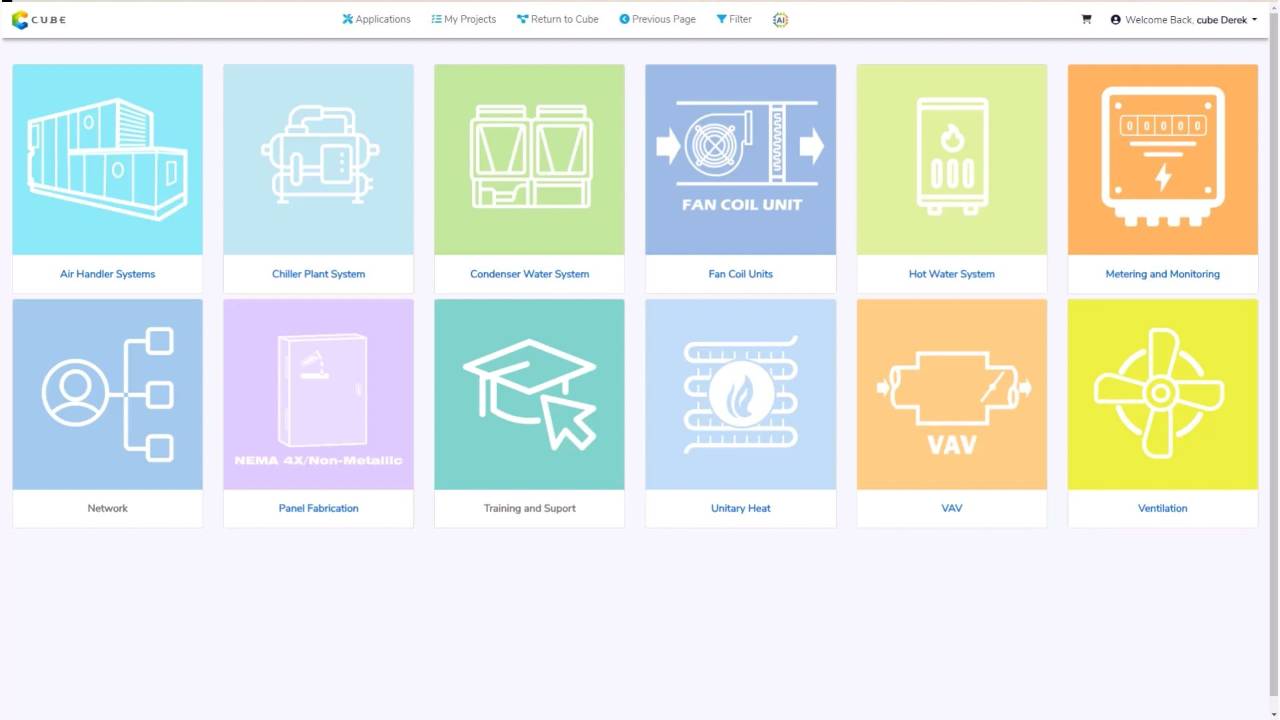Open the Condenser Water System link
Image resolution: width=1280 pixels, height=720 pixels.
coord(529,274)
